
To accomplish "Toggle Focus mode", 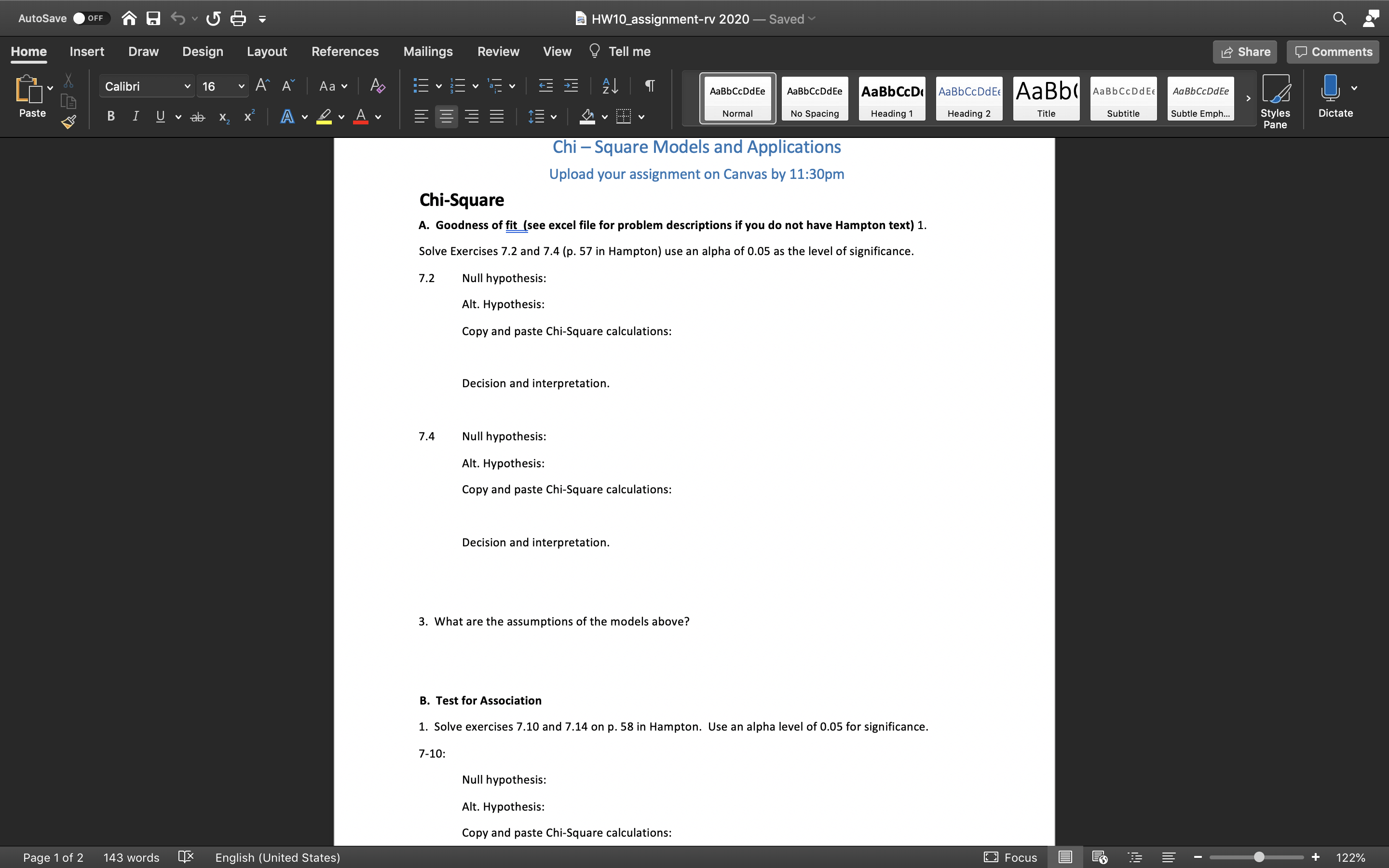I will click(1011, 857).
